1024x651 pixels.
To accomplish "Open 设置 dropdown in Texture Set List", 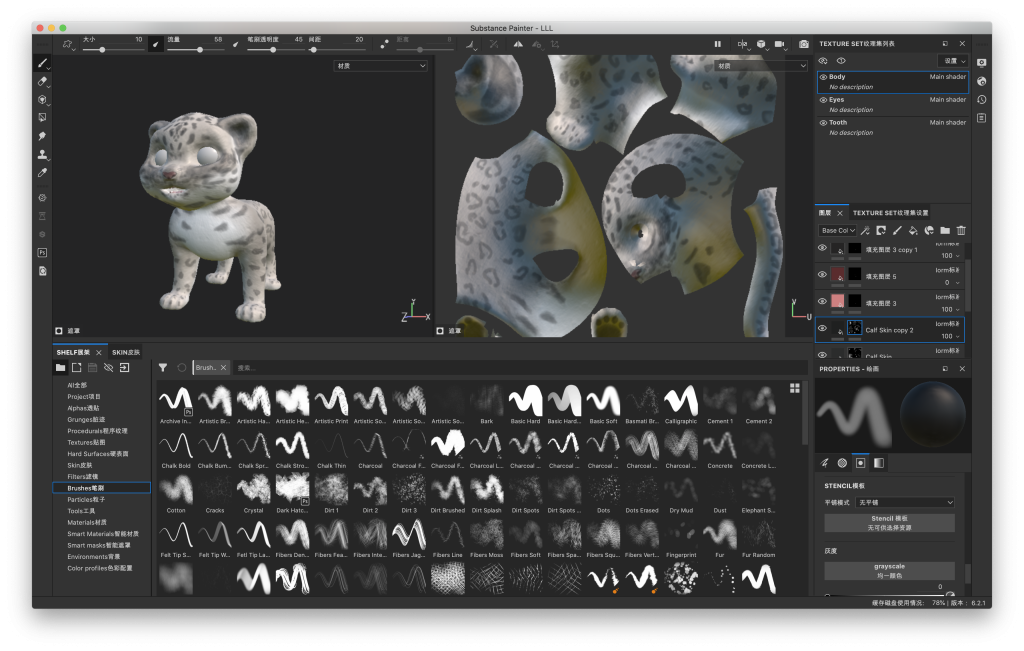I will (954, 61).
